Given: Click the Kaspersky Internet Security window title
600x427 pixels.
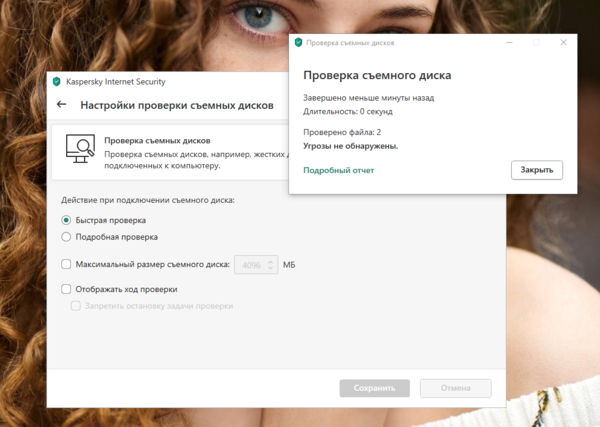Looking at the screenshot, I should [x=116, y=81].
